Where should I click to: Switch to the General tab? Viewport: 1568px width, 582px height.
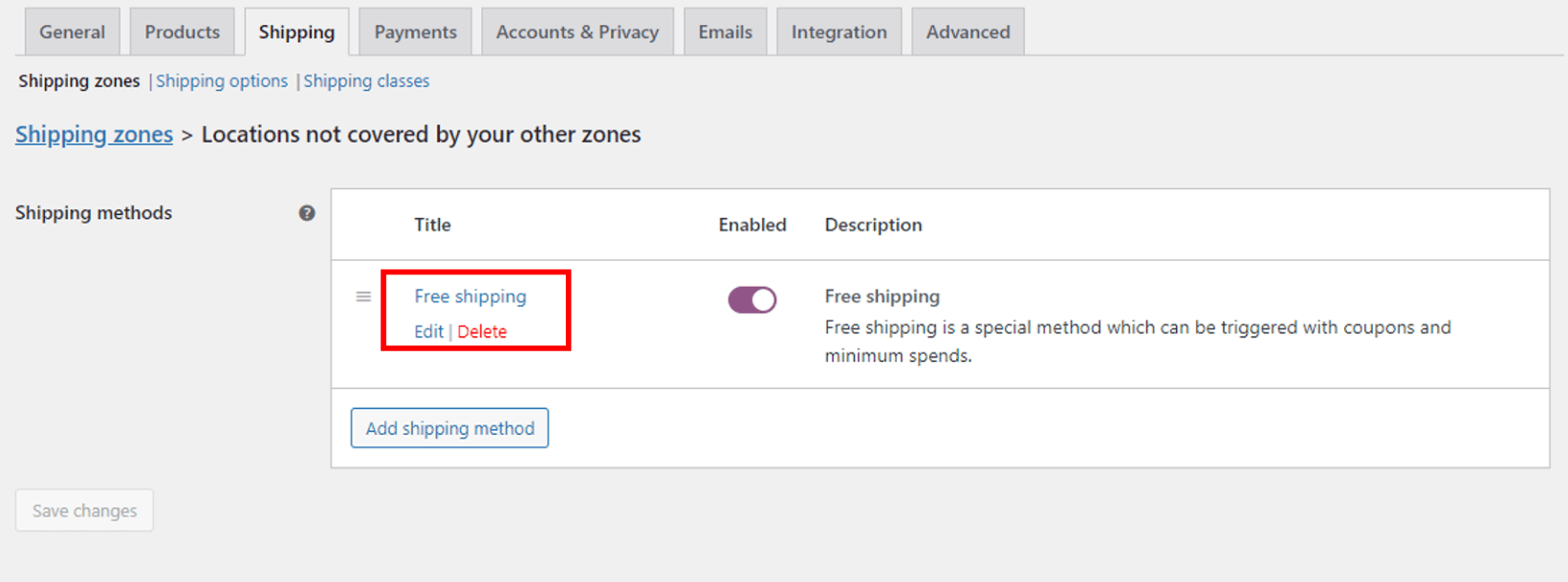72,31
